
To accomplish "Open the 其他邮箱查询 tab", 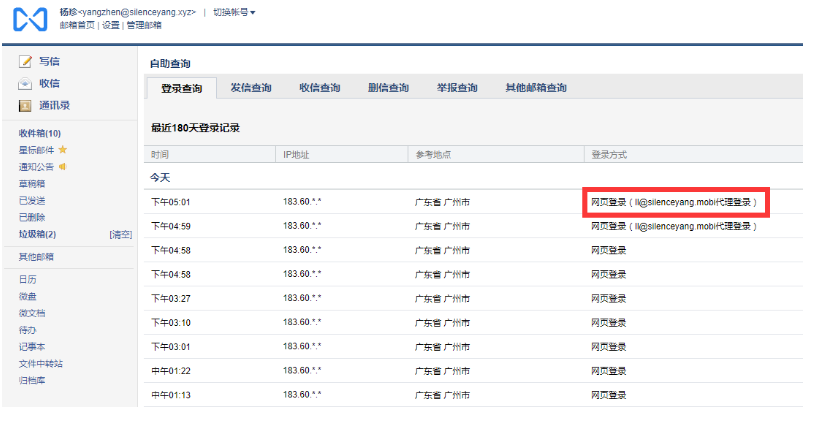I will (536, 88).
